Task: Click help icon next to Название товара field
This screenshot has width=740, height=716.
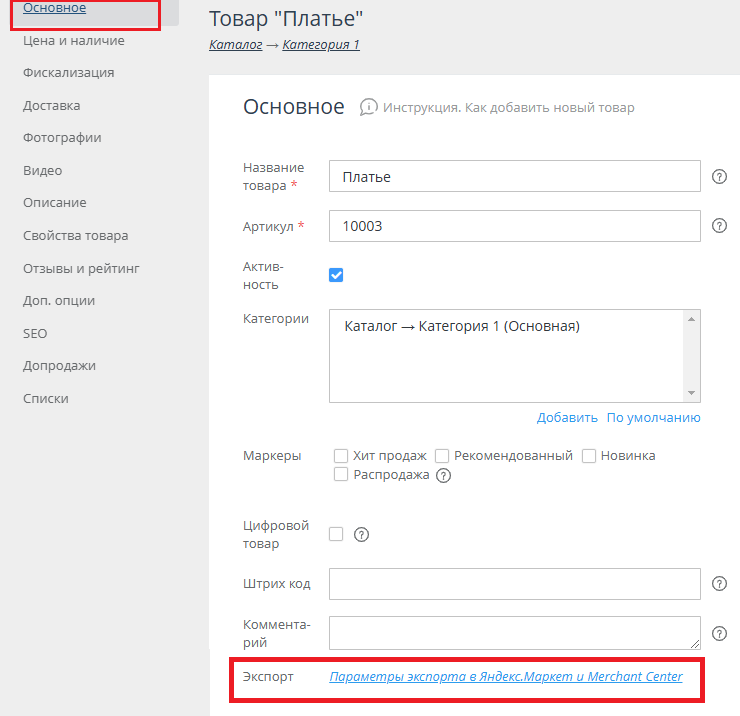Action: (719, 177)
